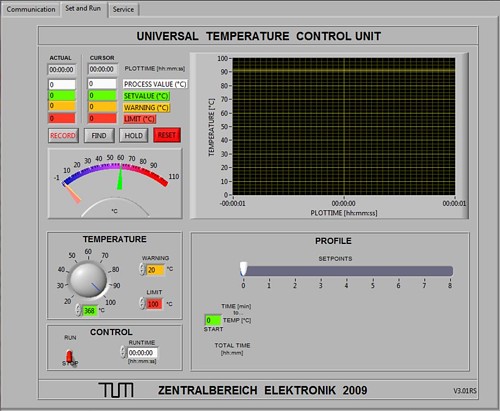Click the ACTUAL green setvalue field
The image size is (500, 411).
pos(62,96)
